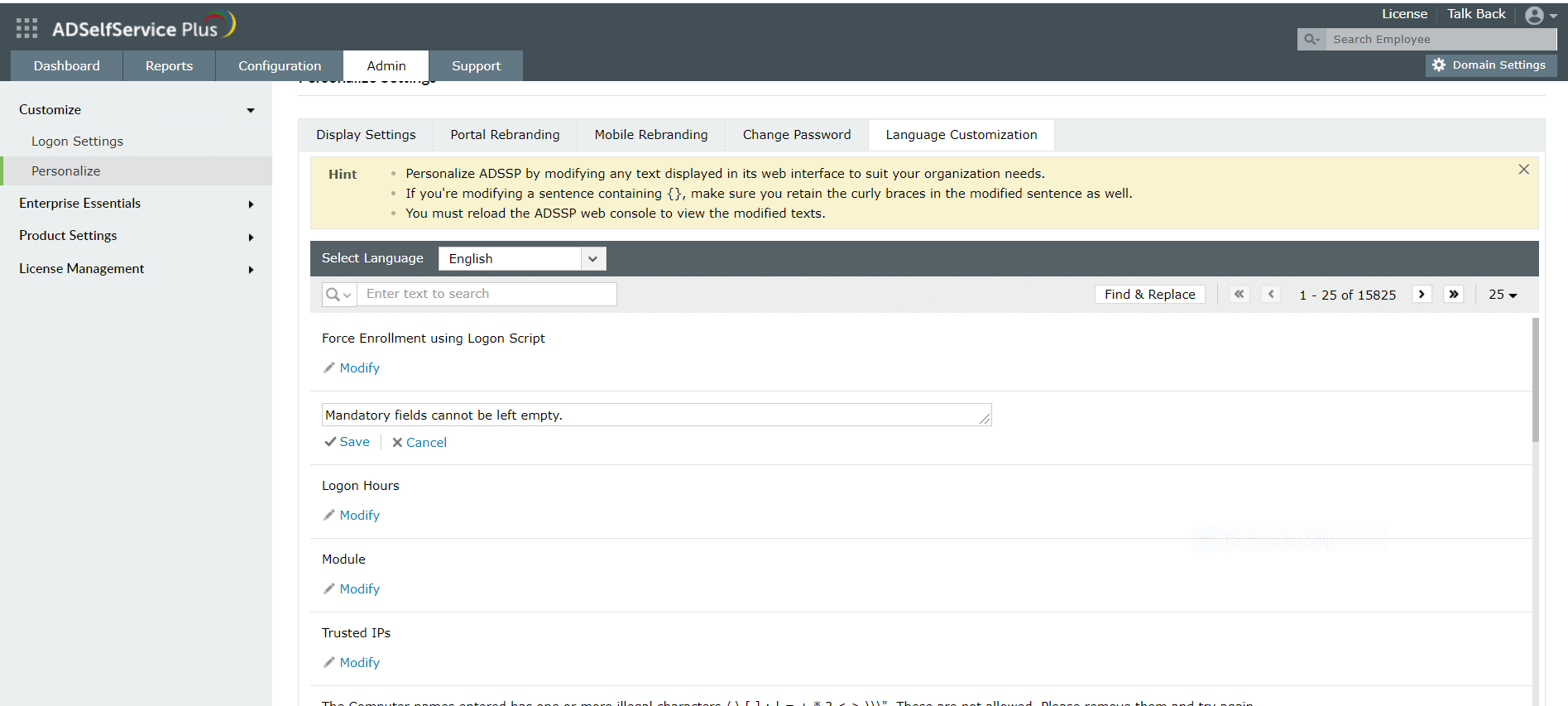Image resolution: width=1568 pixels, height=706 pixels.
Task: Open the apps grid launcher icon
Action: click(26, 28)
